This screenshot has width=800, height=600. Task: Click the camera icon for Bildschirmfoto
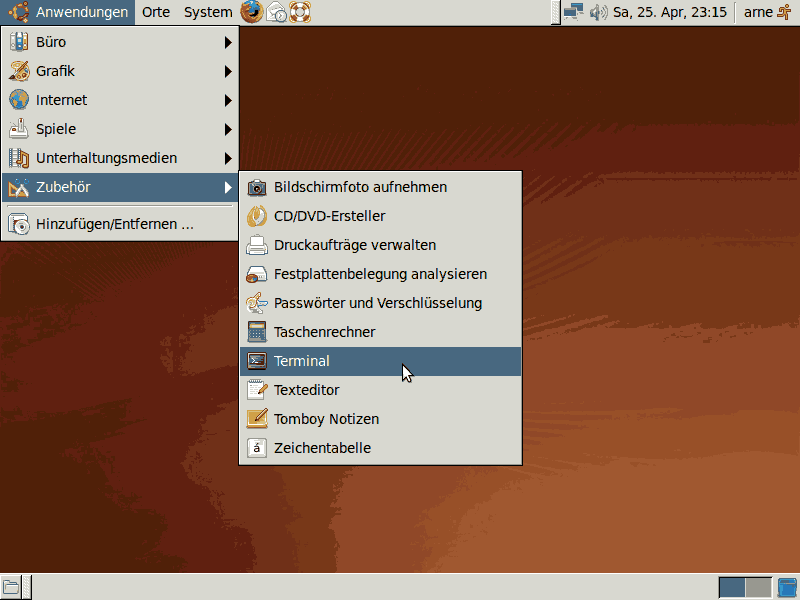pos(257,187)
